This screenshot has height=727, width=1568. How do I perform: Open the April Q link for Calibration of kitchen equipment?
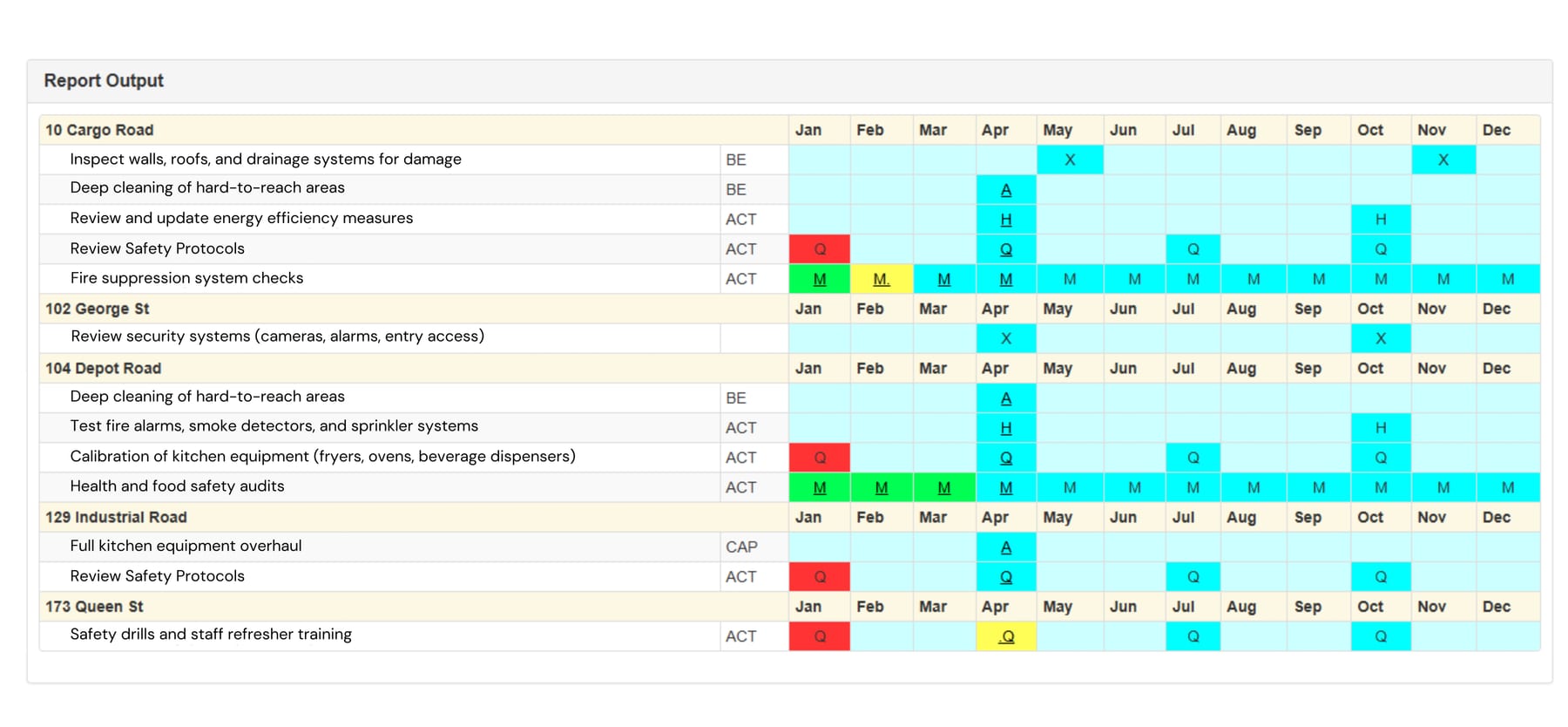click(x=1006, y=458)
